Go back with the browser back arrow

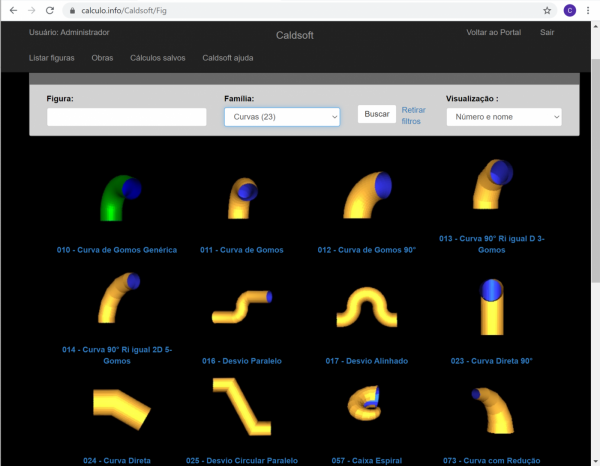13,10
